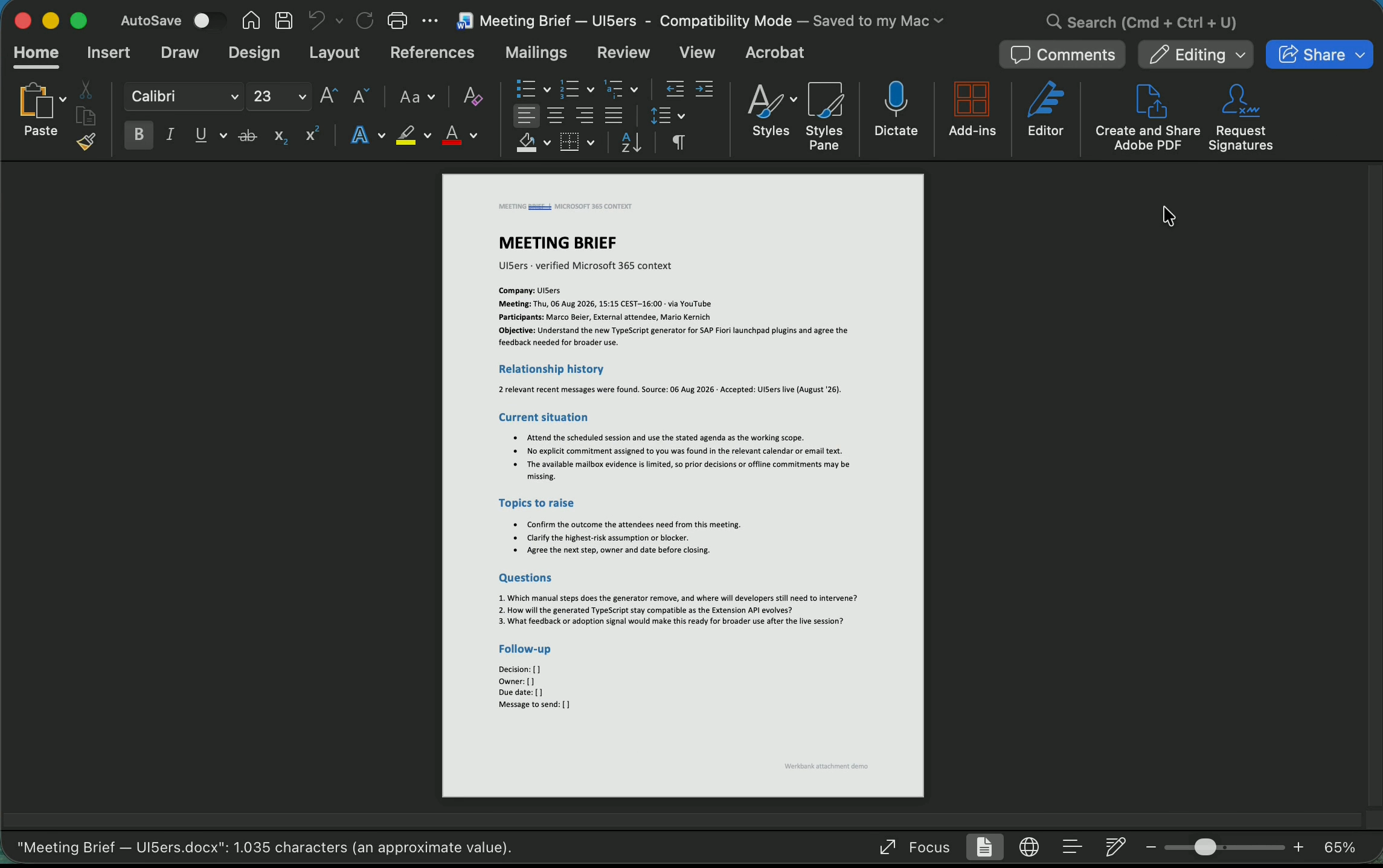1383x868 pixels.
Task: Open the Styles Pane
Action: (x=824, y=116)
